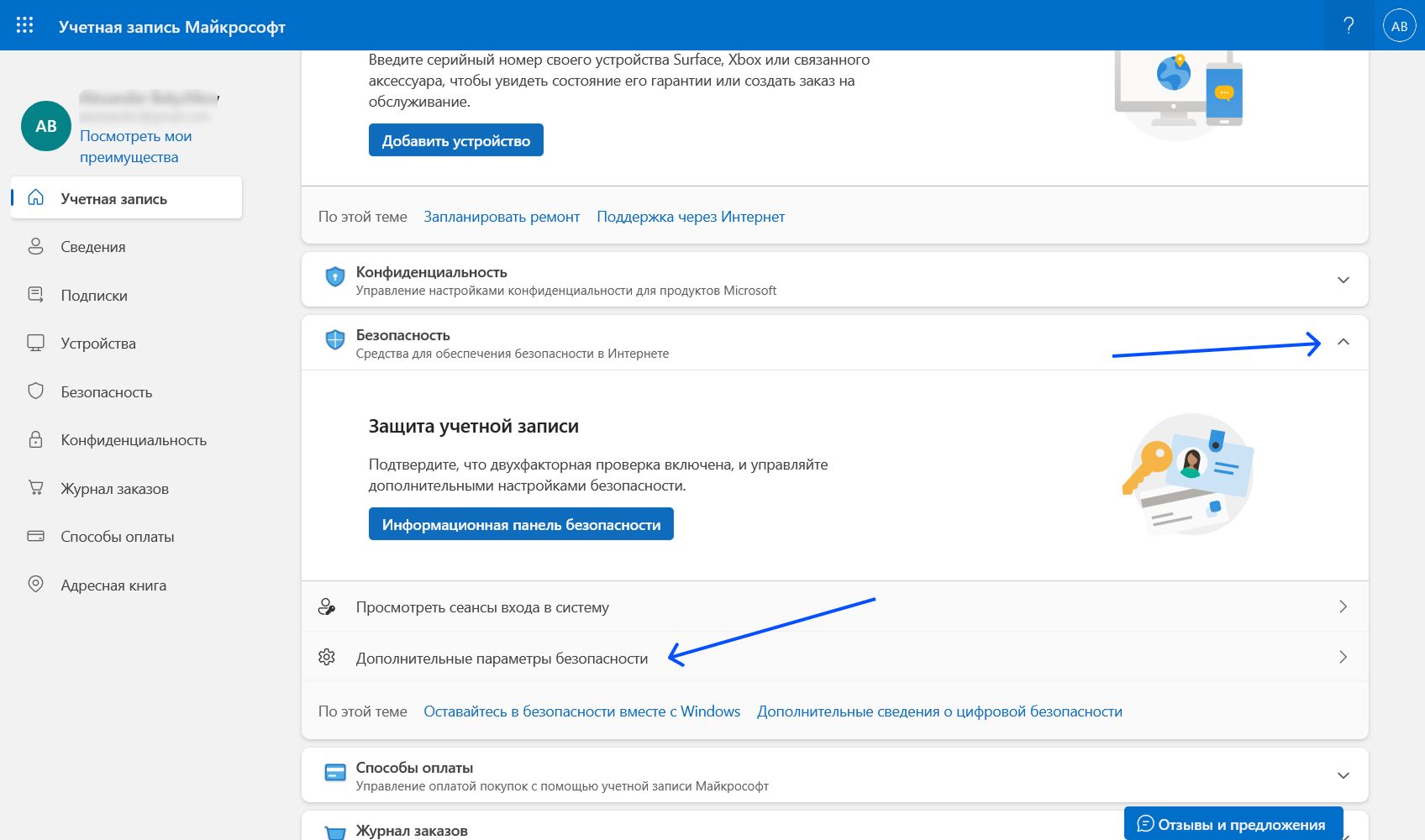
Task: Click the device and phone illustration
Action: point(1178,94)
